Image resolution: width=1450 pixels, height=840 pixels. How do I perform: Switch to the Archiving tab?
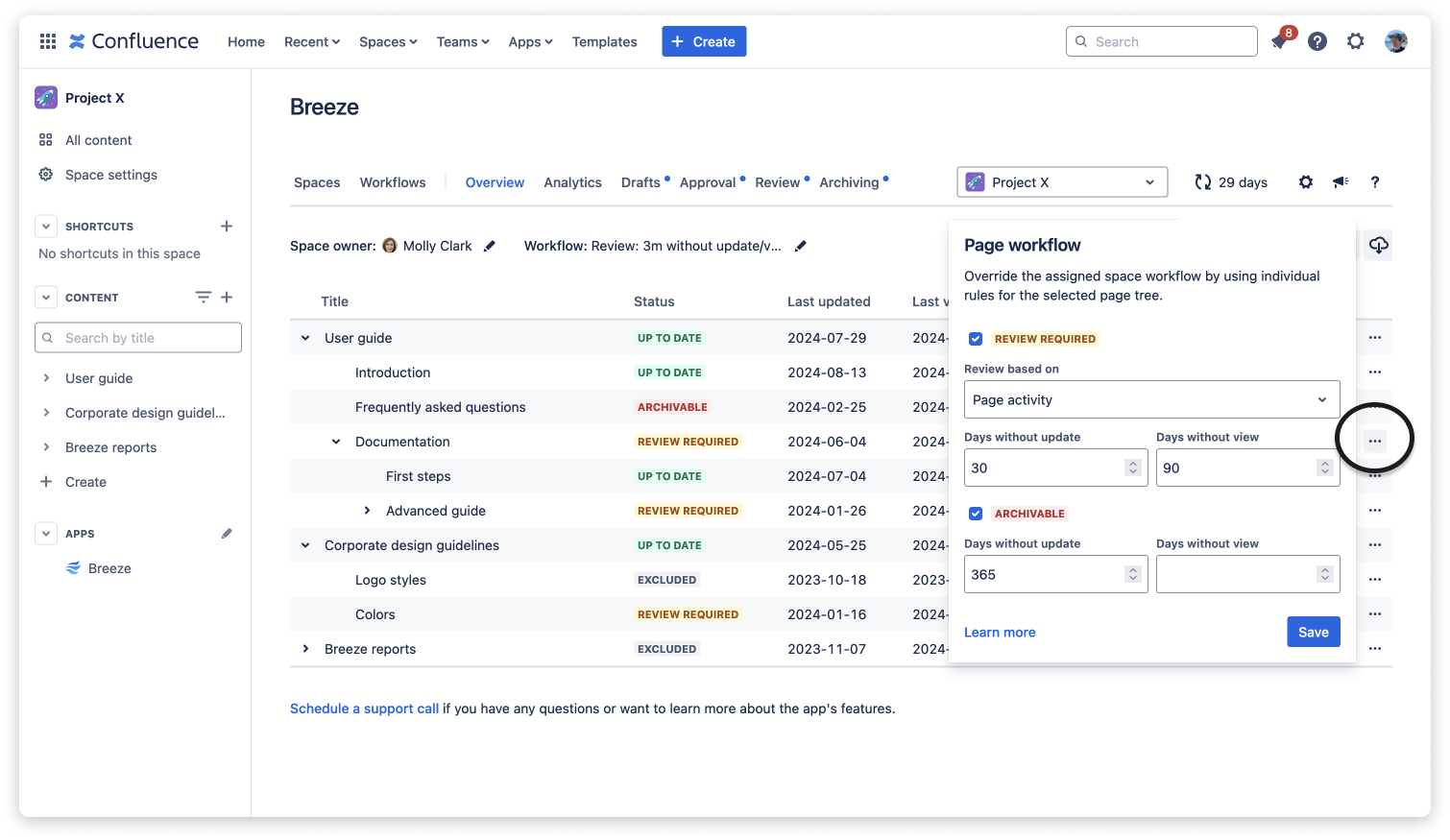849,182
